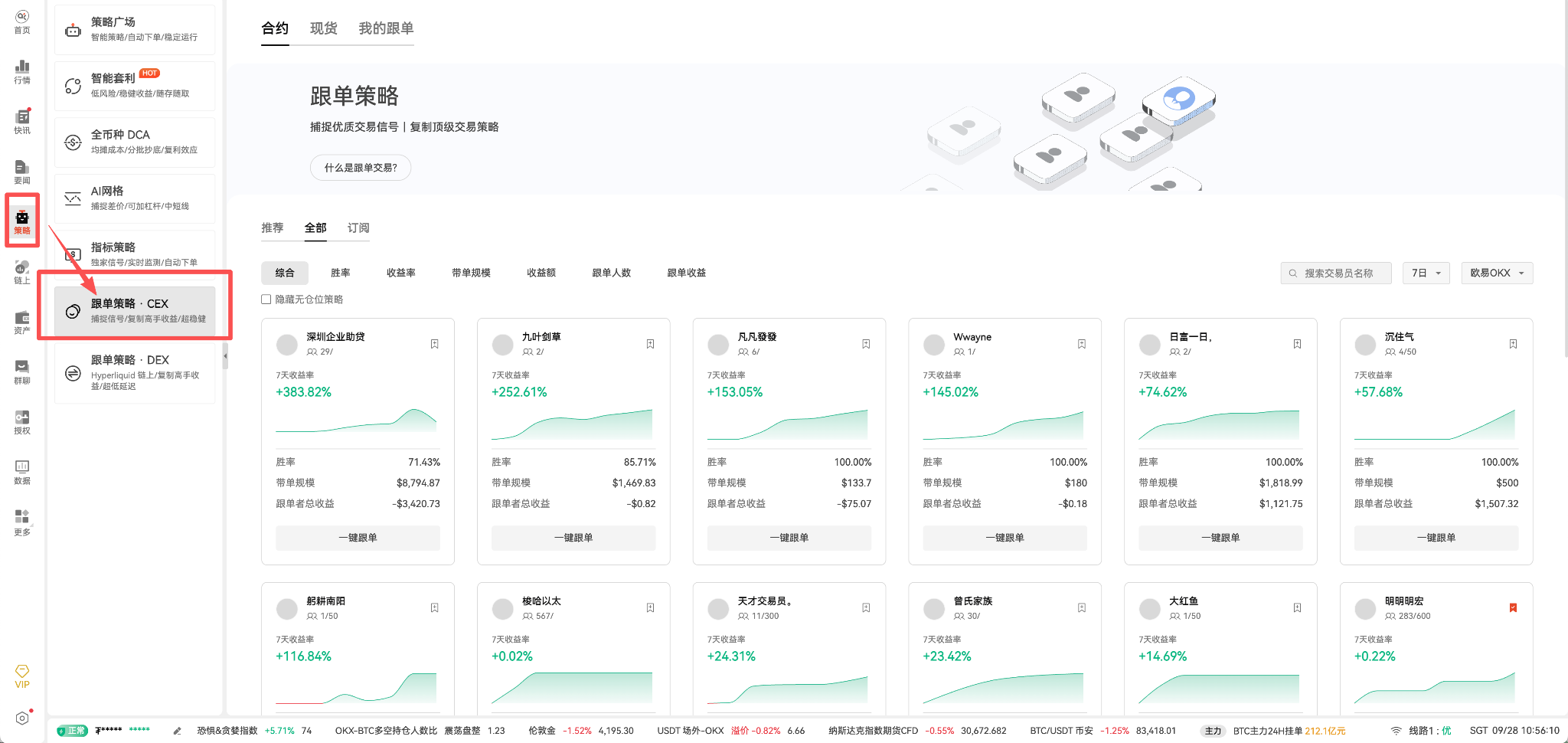
Task: Click 什么是跟单交易? button
Action: (x=361, y=168)
